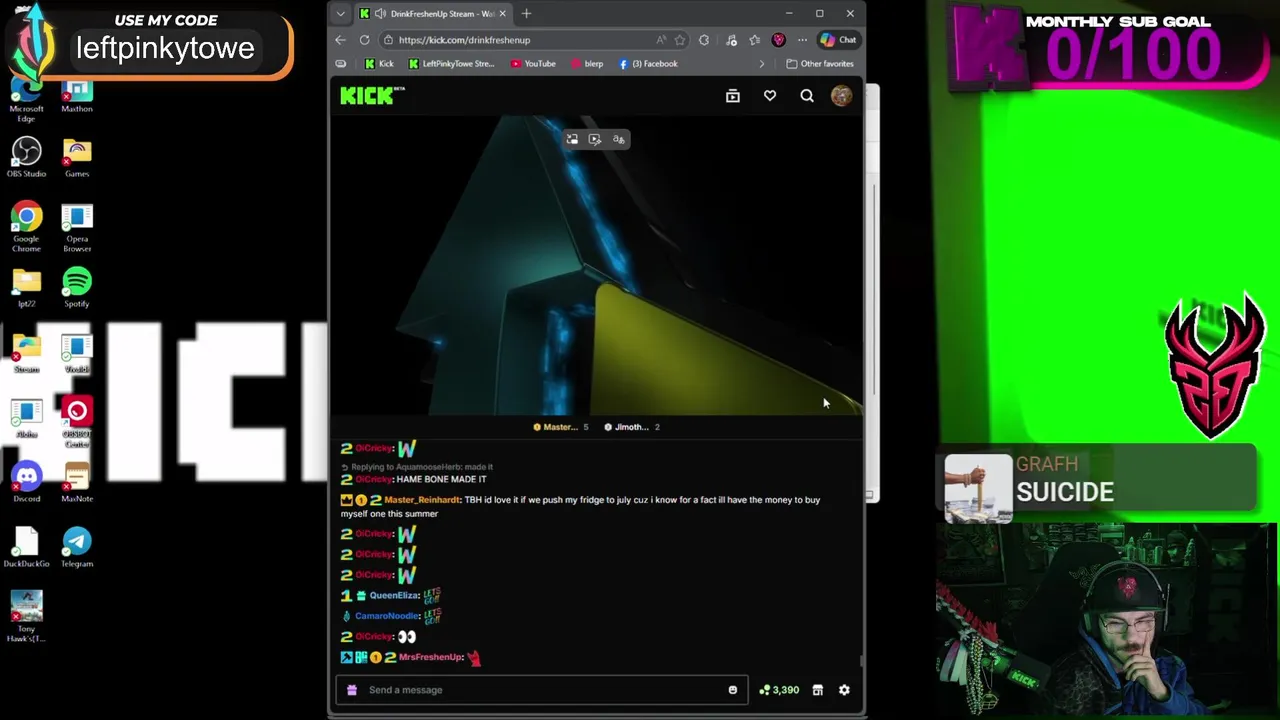Select Opera Browser desktop icon

tap(77, 227)
